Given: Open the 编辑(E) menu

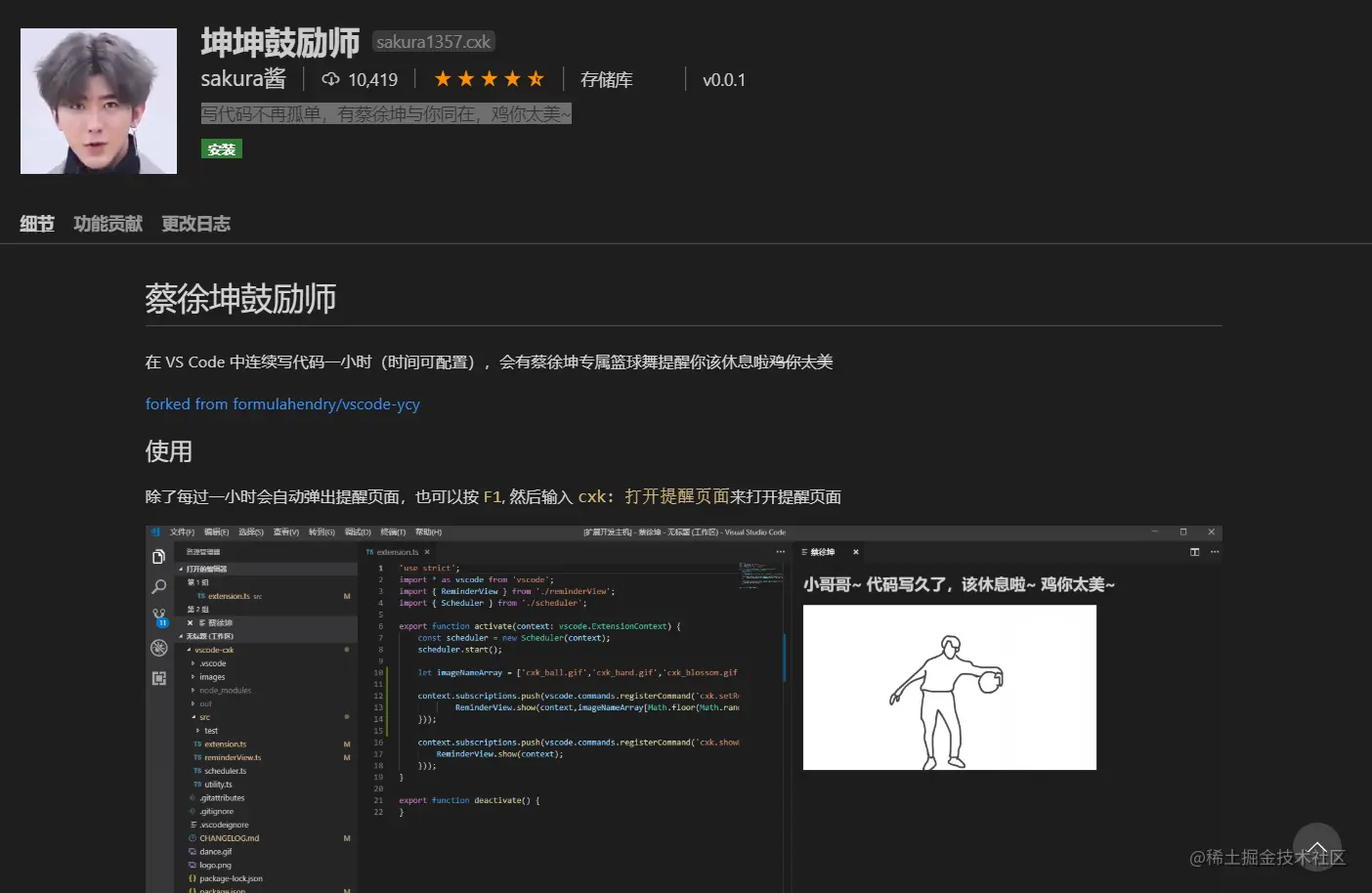Looking at the screenshot, I should click(x=216, y=532).
